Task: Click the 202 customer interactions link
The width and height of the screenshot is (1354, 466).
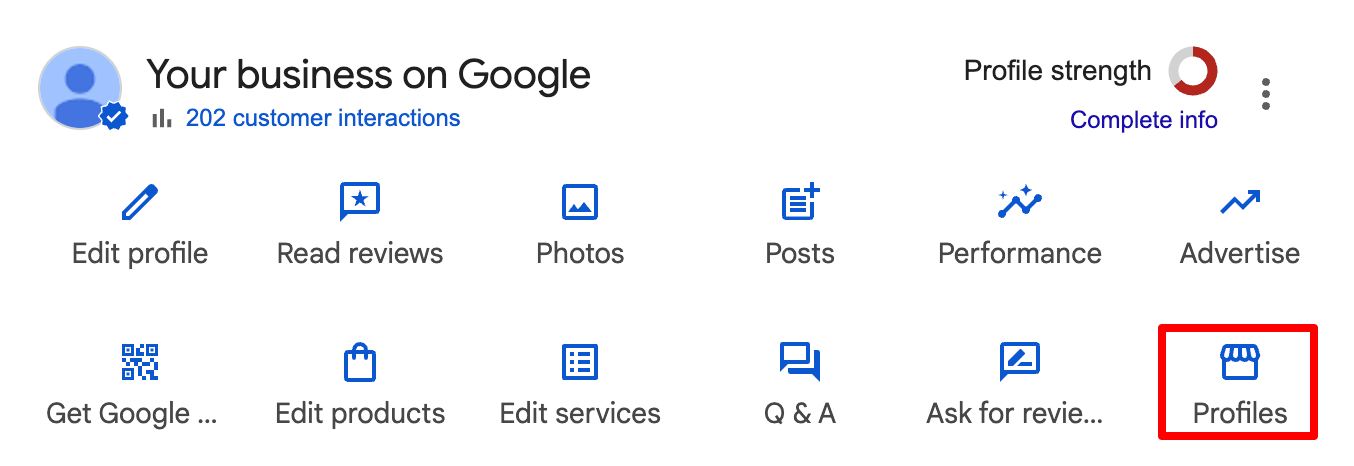Action: tap(322, 118)
